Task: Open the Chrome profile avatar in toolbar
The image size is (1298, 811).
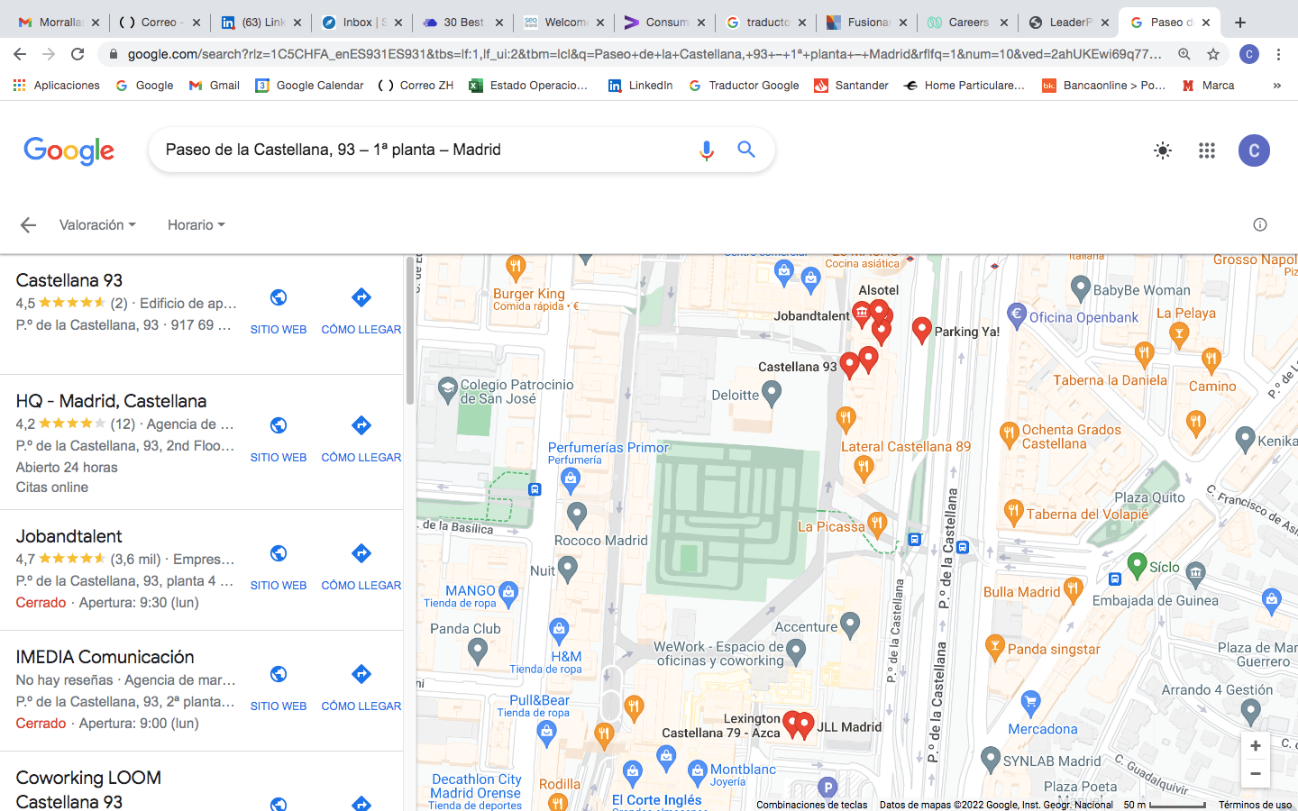Action: [1248, 54]
